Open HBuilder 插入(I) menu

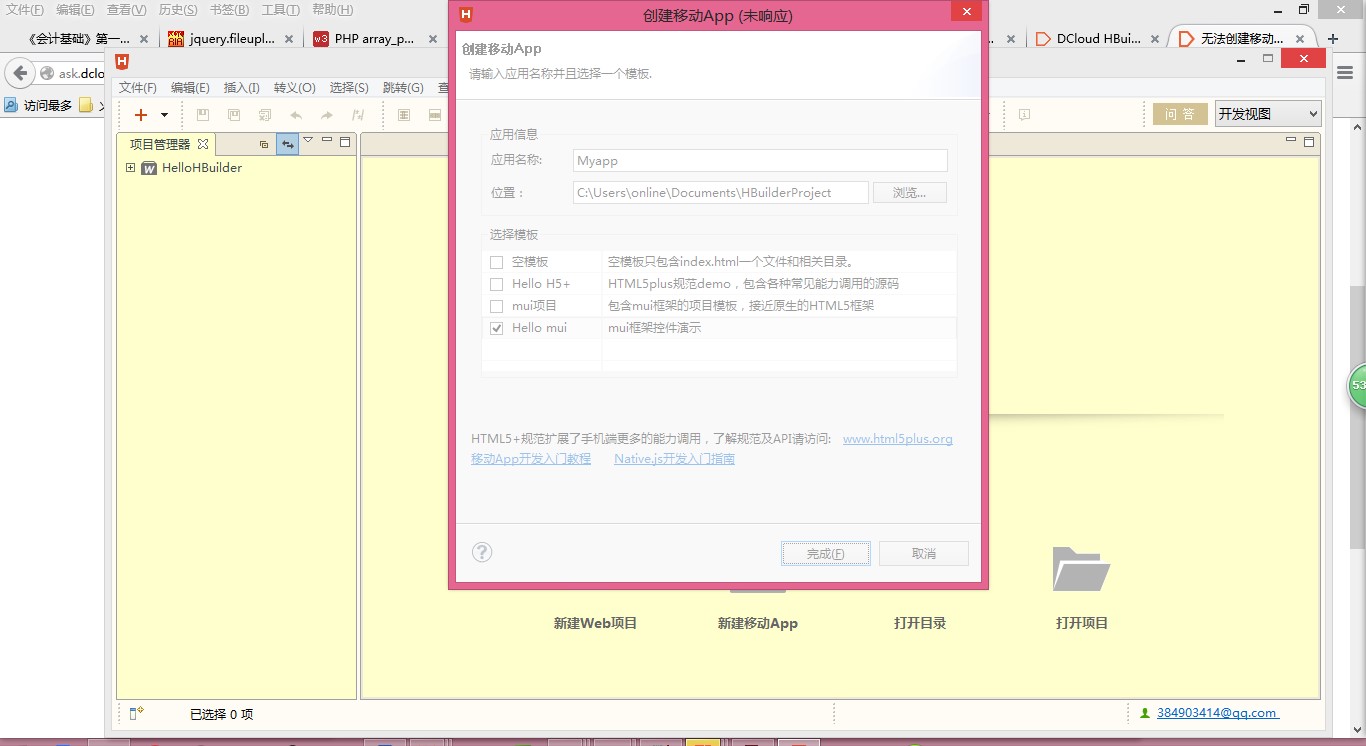click(x=241, y=88)
